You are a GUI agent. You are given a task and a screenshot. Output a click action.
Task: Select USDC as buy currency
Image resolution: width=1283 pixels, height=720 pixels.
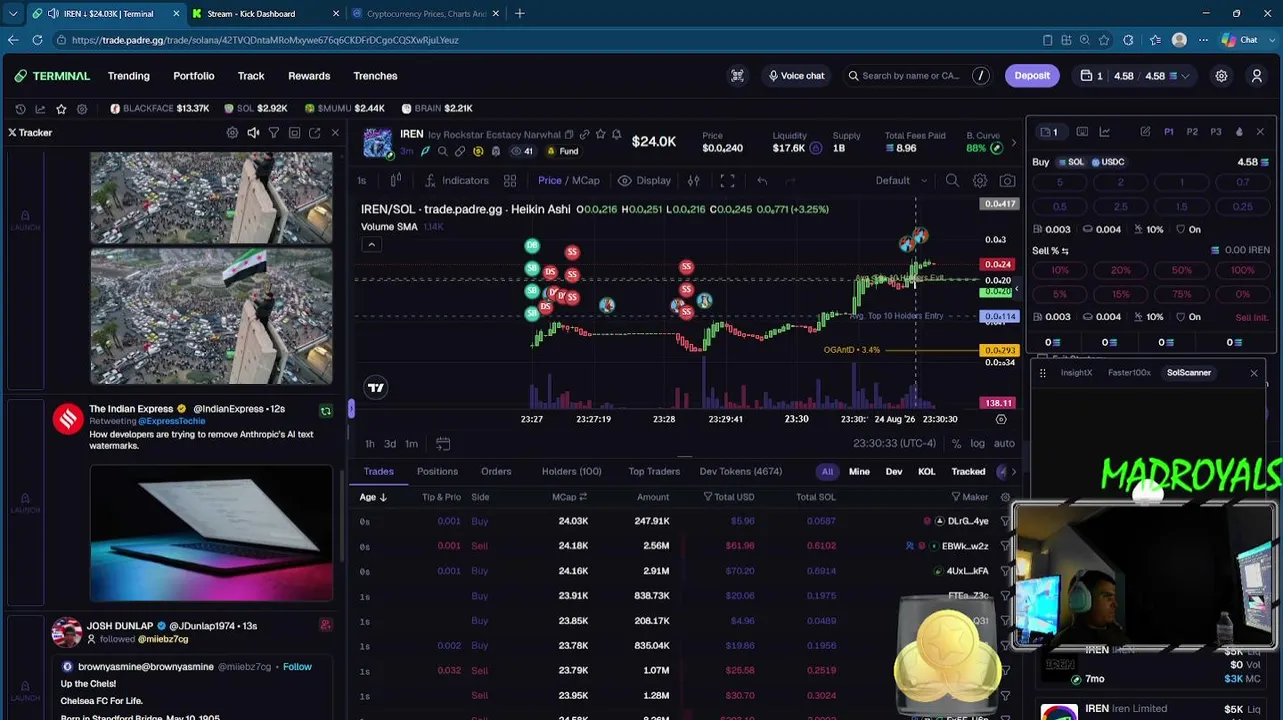1108,162
